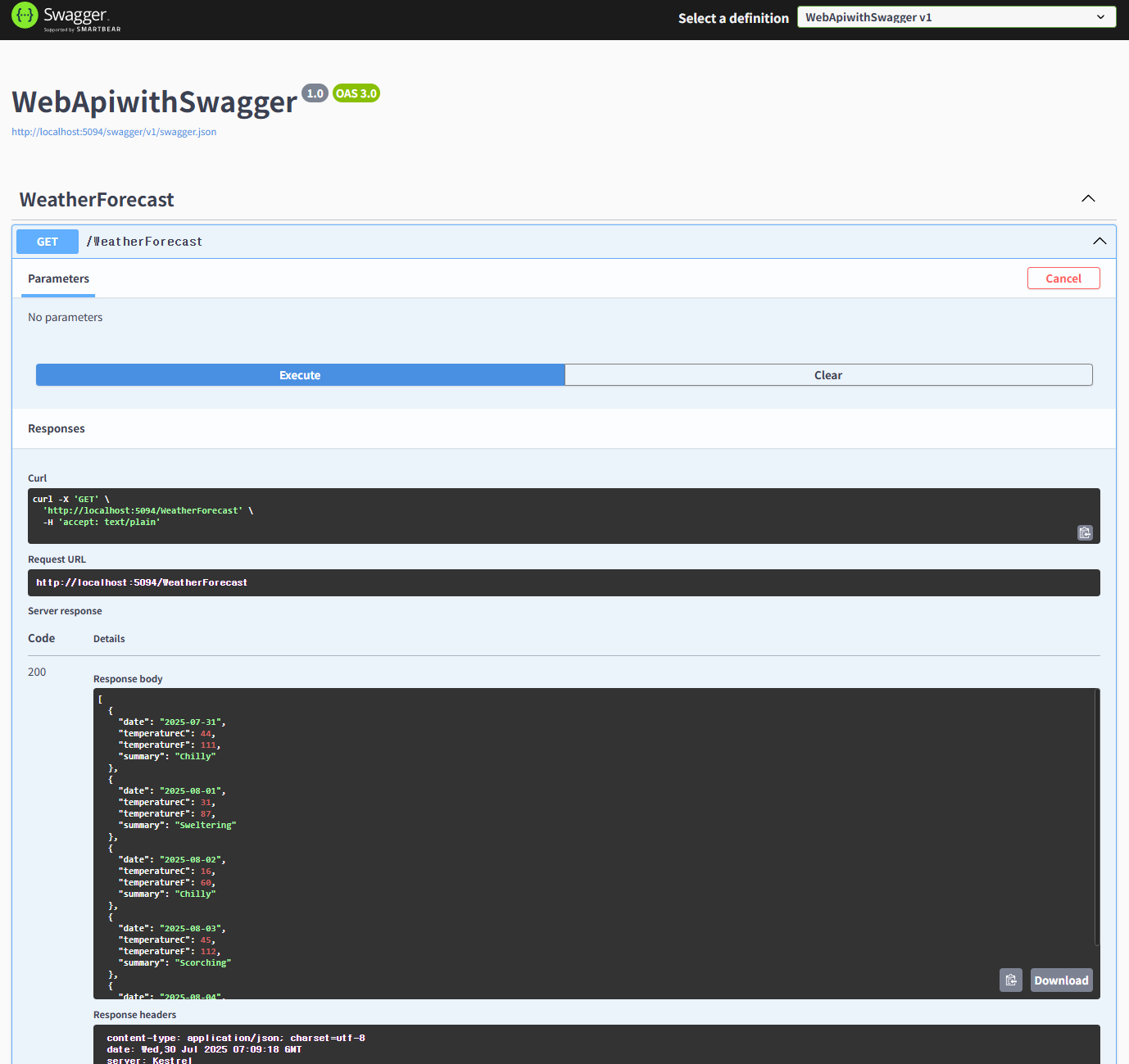The height and width of the screenshot is (1064, 1129).
Task: Click the WeatherForecast tag heading
Action: pos(97,200)
